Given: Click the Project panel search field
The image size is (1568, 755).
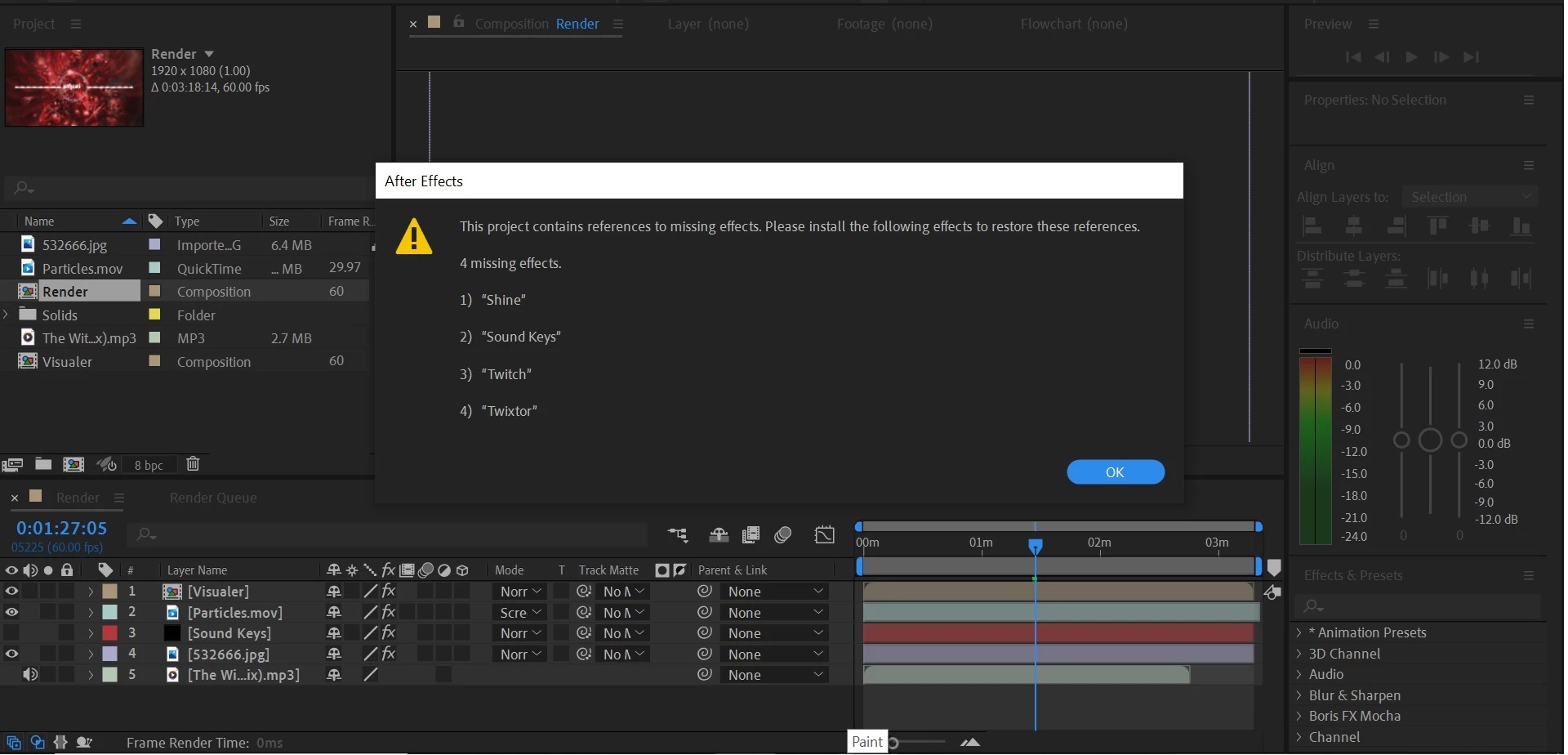Looking at the screenshot, I should click(188, 188).
